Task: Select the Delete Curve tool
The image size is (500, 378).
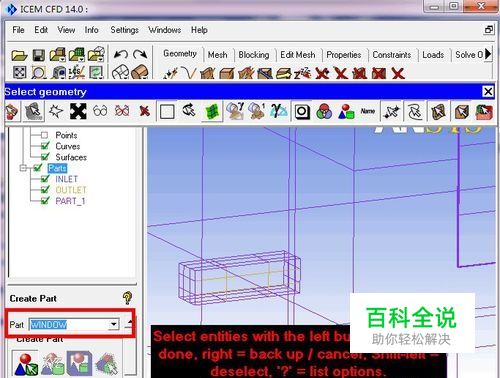Action: pyautogui.click(x=341, y=73)
